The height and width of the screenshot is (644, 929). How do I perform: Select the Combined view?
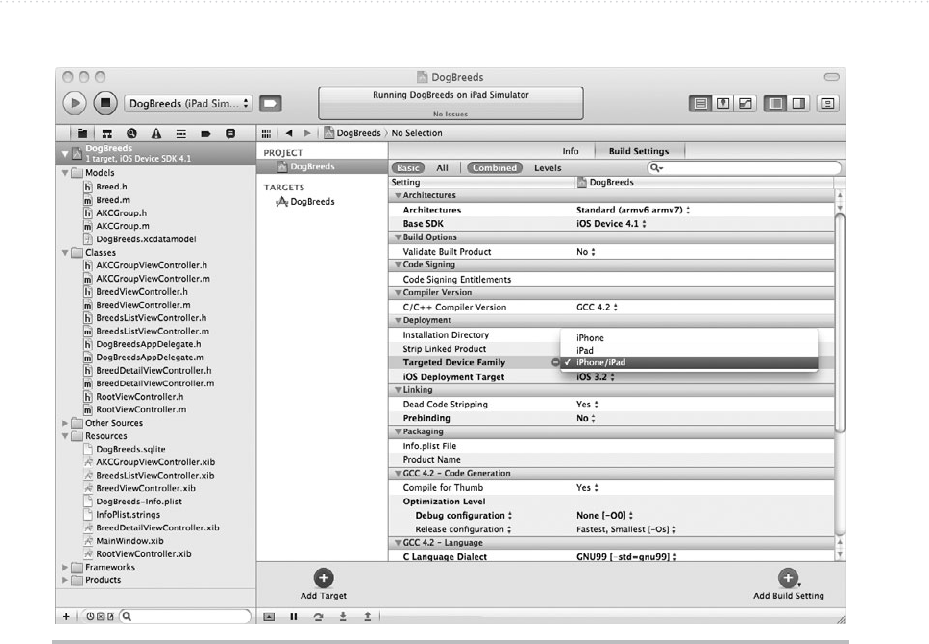495,168
